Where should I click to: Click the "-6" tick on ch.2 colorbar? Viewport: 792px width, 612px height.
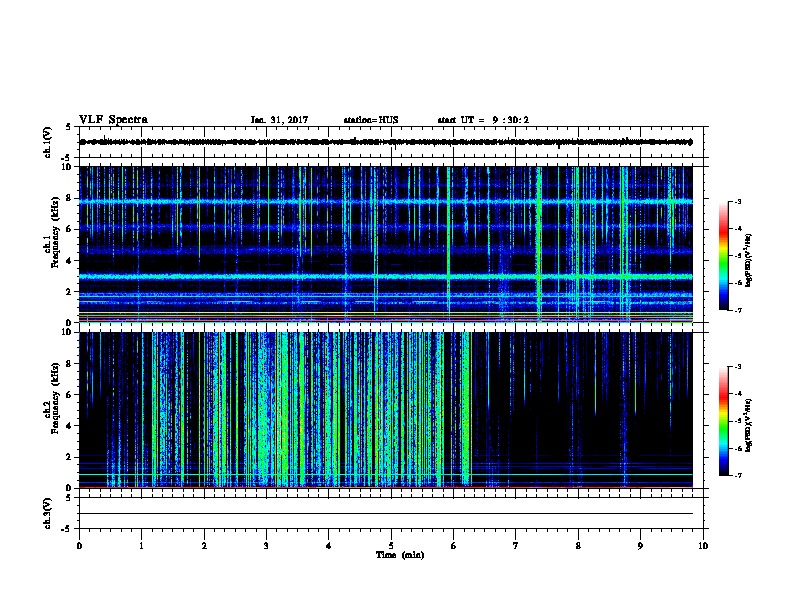click(x=737, y=448)
